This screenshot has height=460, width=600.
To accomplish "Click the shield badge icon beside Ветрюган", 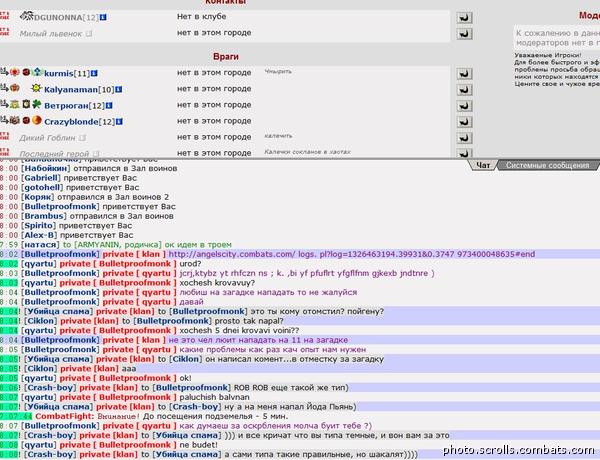I will coord(26,104).
